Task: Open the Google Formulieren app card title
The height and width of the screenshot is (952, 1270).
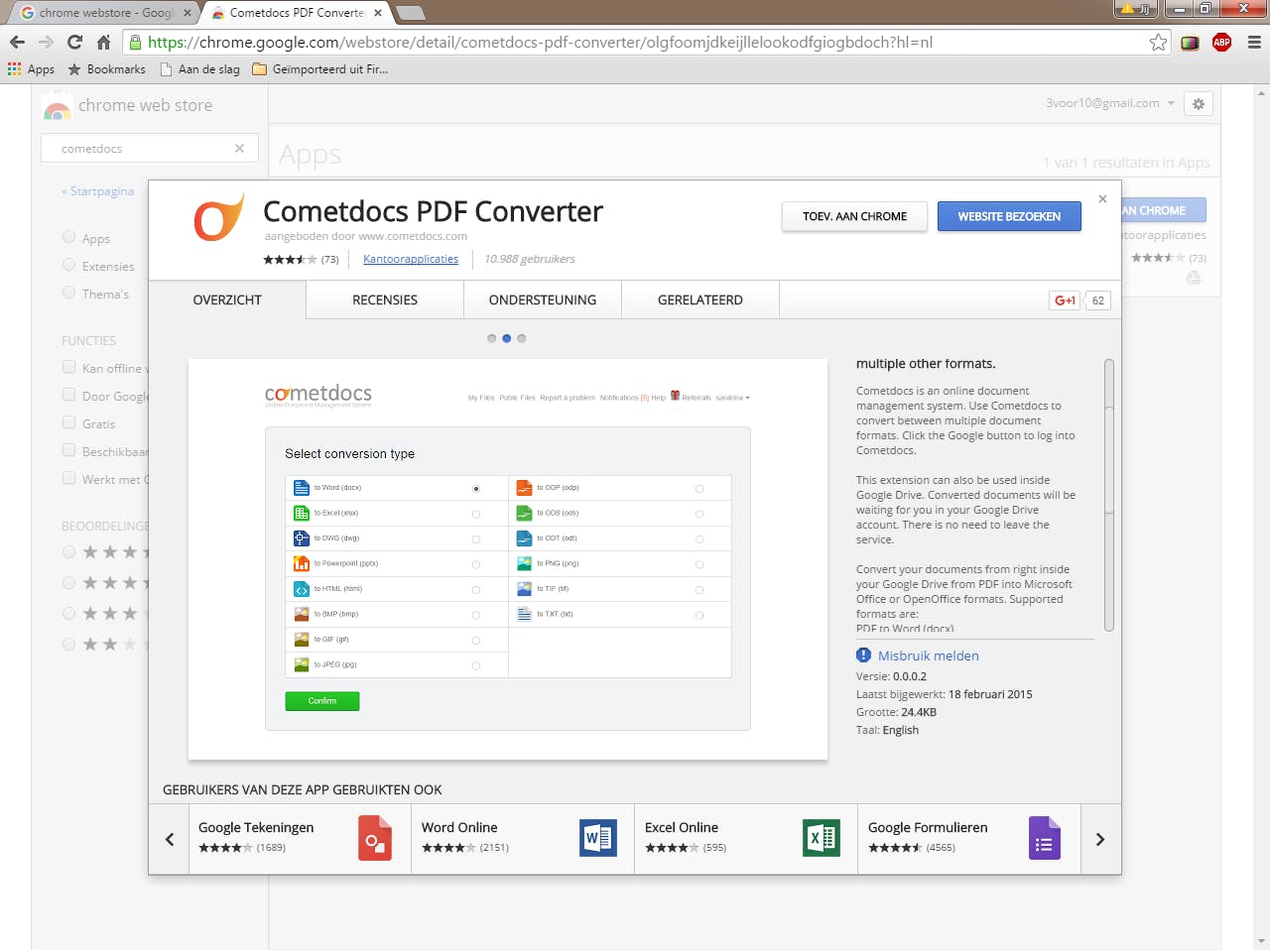Action: click(x=928, y=827)
